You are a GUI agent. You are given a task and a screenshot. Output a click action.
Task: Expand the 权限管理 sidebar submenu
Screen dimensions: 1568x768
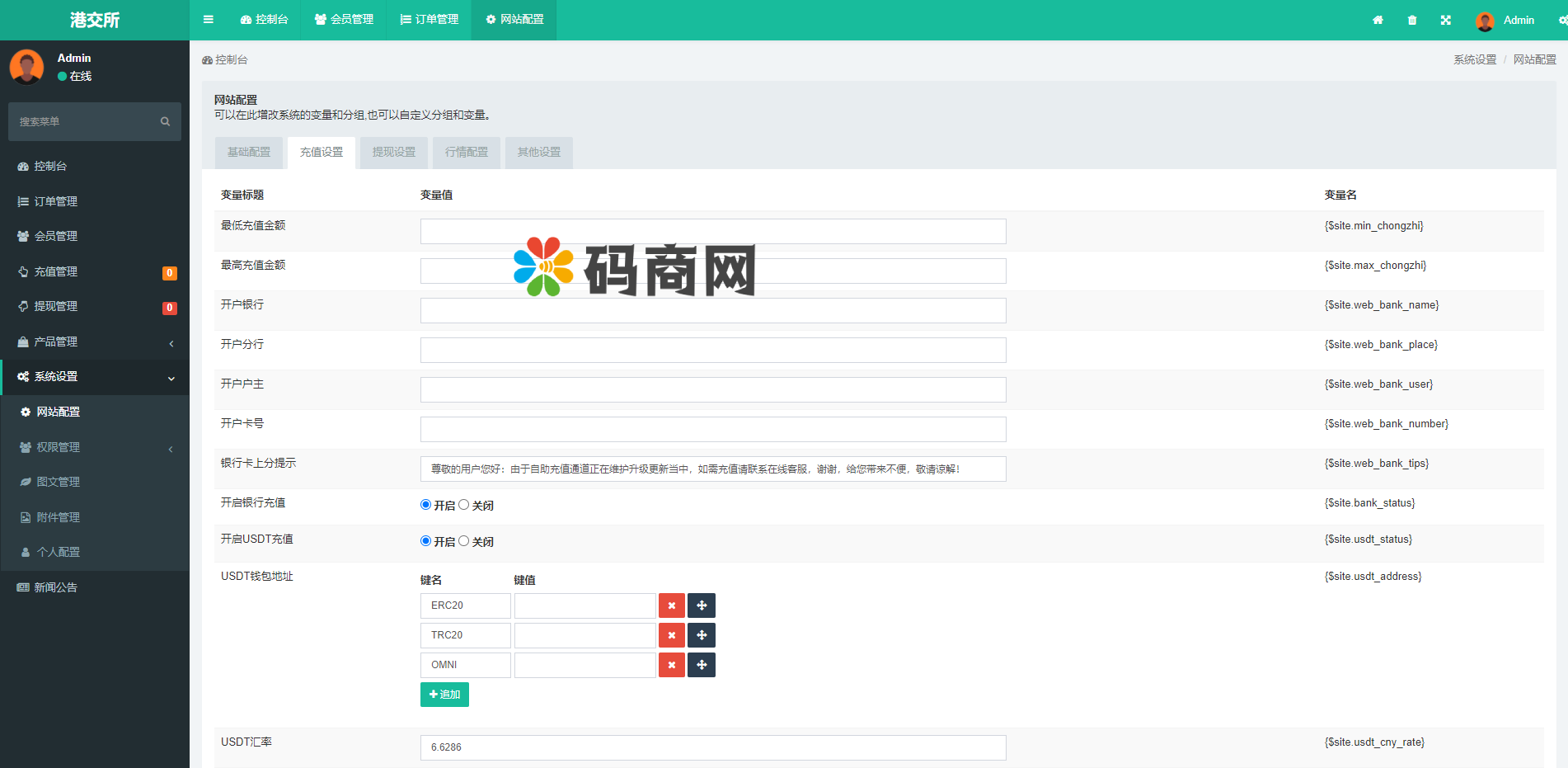tap(95, 447)
